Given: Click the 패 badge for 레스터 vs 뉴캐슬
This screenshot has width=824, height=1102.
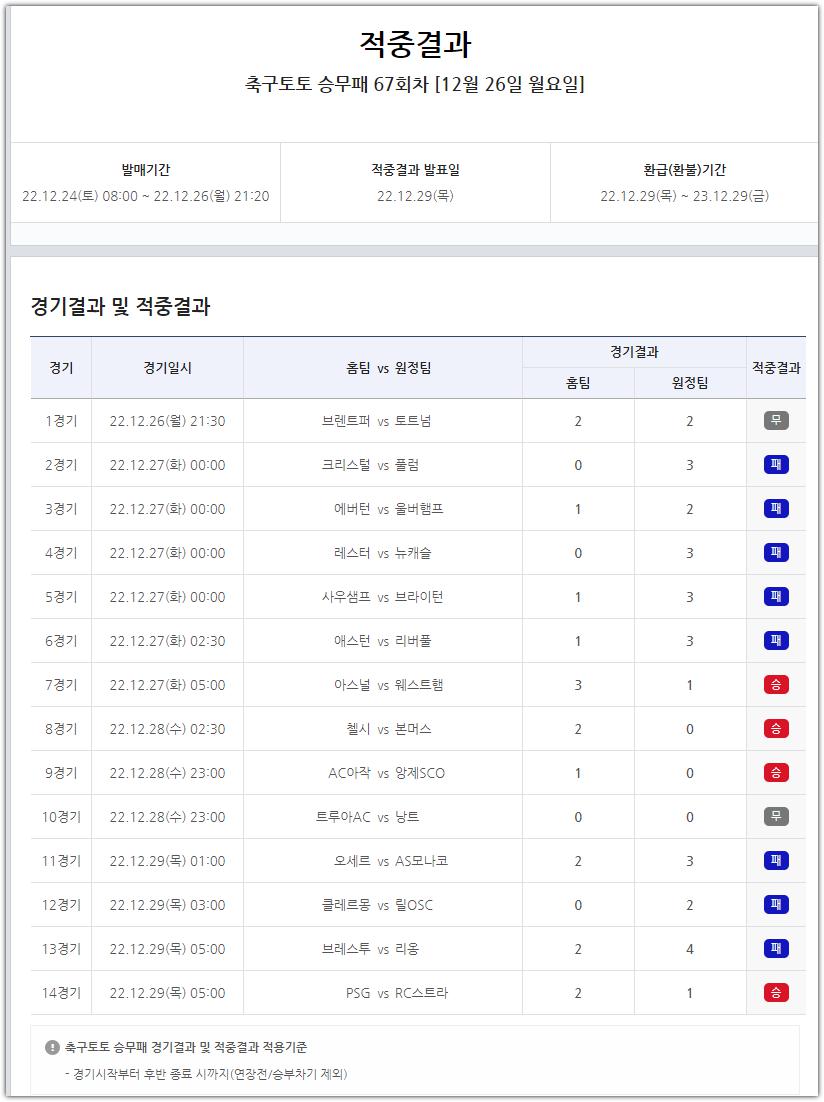Looking at the screenshot, I should click(775, 553).
